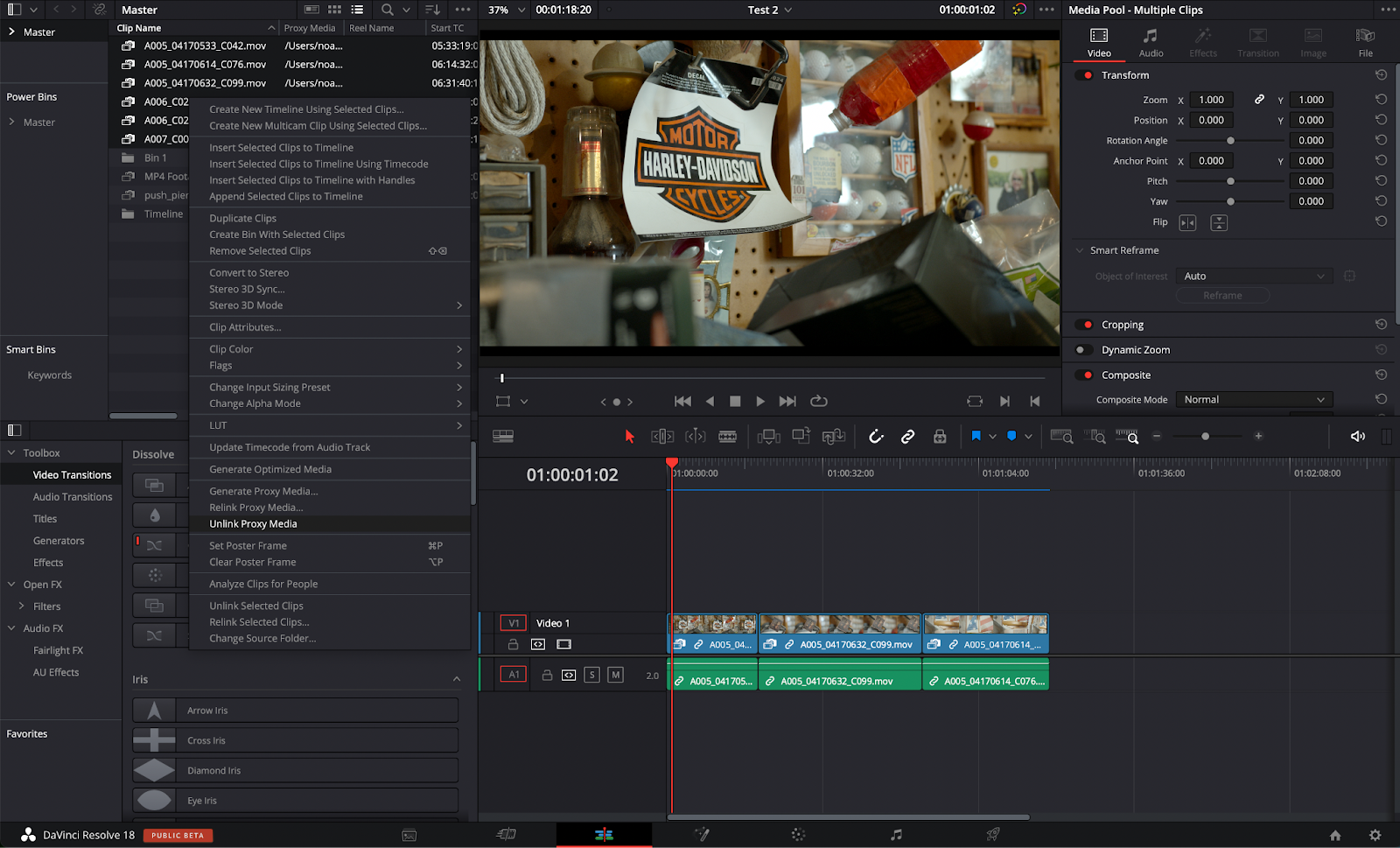This screenshot has height=848, width=1400.
Task: Open the viewer zoom 37% dropdown
Action: [x=507, y=10]
